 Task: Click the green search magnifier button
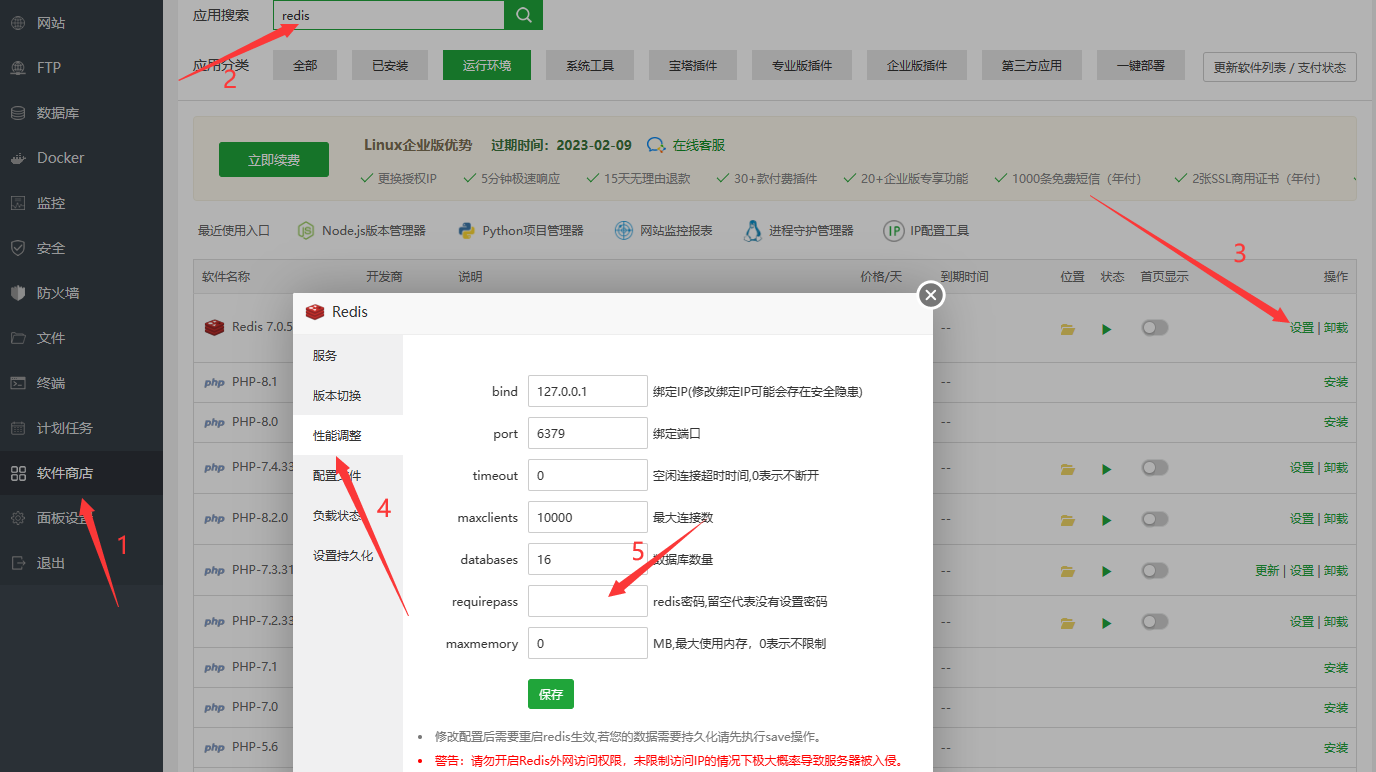pyautogui.click(x=523, y=15)
